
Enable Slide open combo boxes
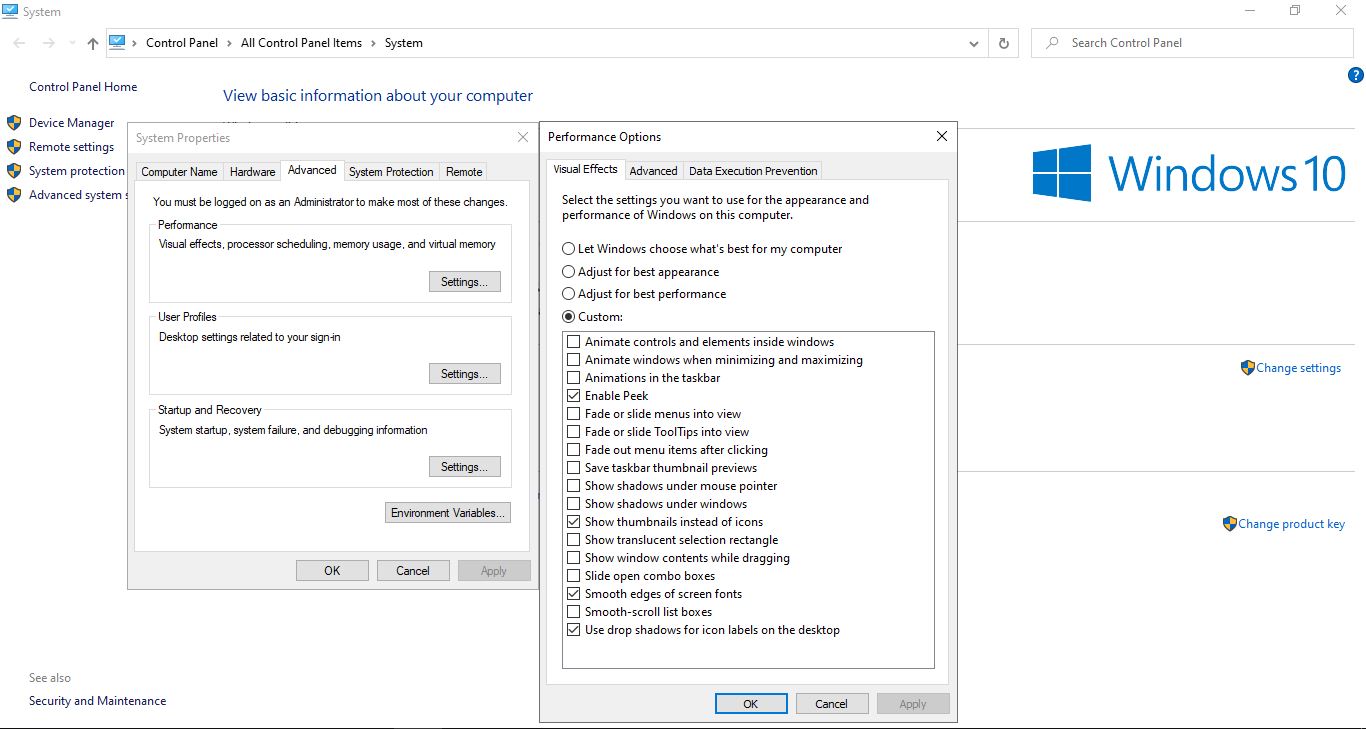pos(574,576)
